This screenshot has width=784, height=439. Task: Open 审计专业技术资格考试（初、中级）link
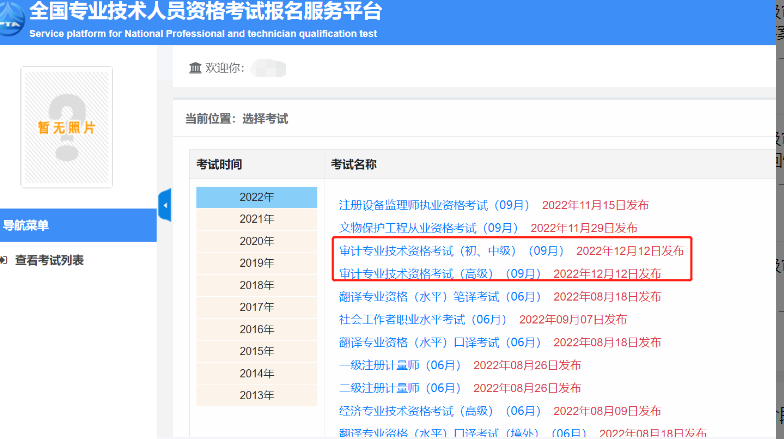pyautogui.click(x=452, y=250)
